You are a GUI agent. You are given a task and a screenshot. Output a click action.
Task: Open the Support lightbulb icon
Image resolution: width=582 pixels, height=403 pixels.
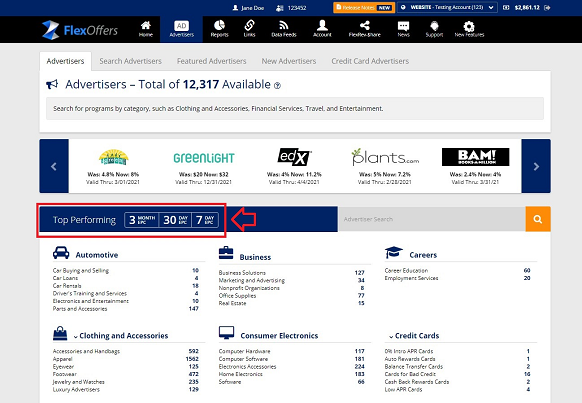click(x=434, y=26)
